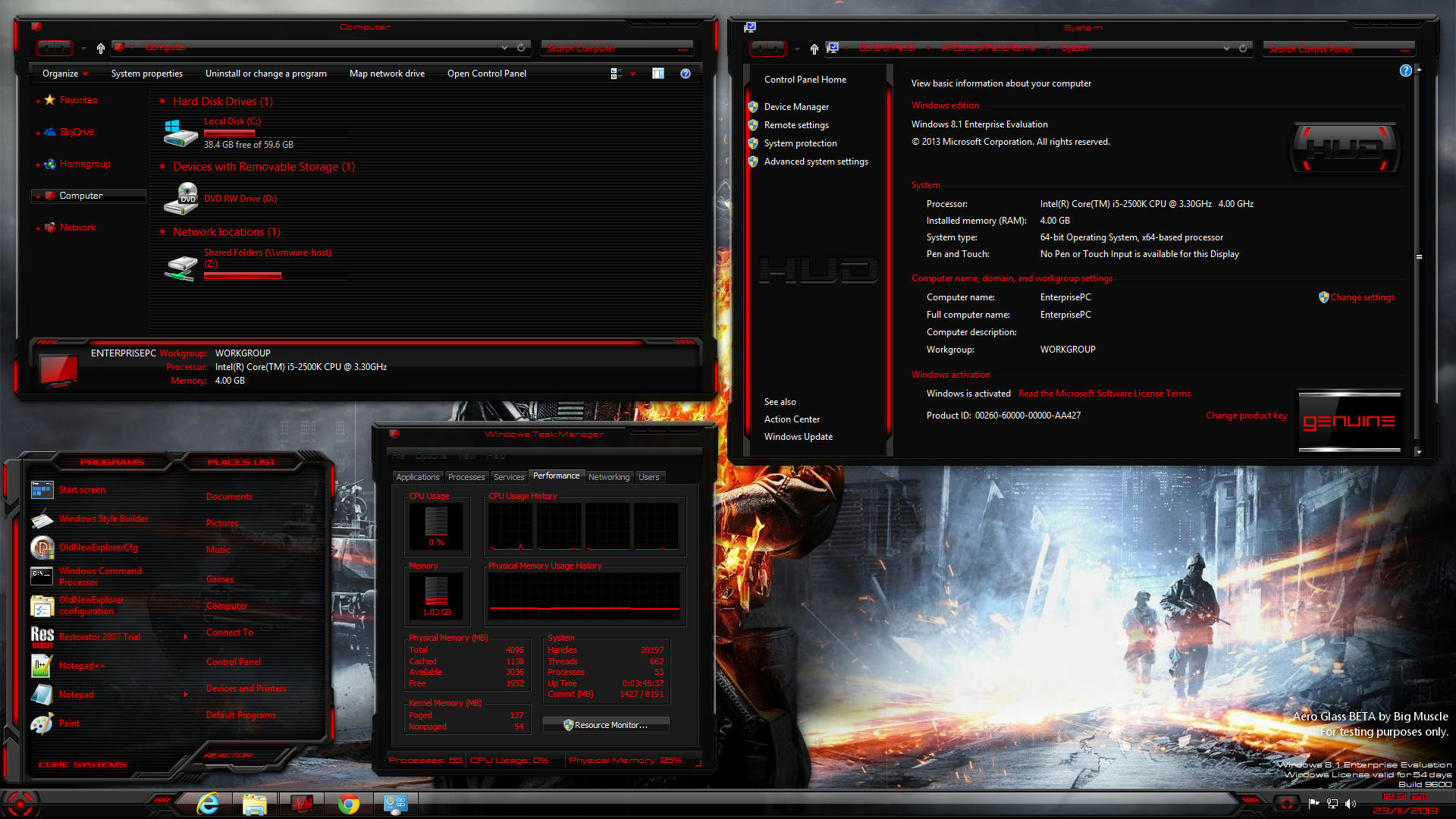Refresh the System window address bar
The width and height of the screenshot is (1456, 819).
1243,49
